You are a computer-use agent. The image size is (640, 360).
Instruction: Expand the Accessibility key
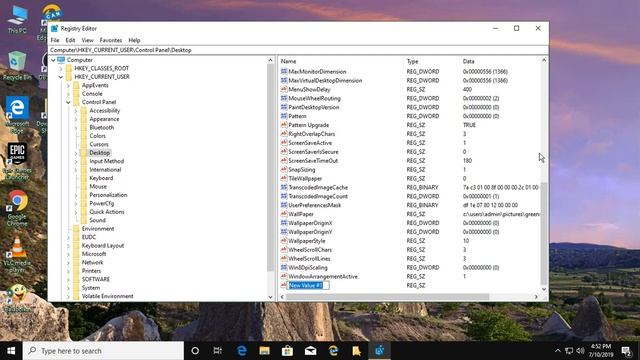tap(76, 111)
